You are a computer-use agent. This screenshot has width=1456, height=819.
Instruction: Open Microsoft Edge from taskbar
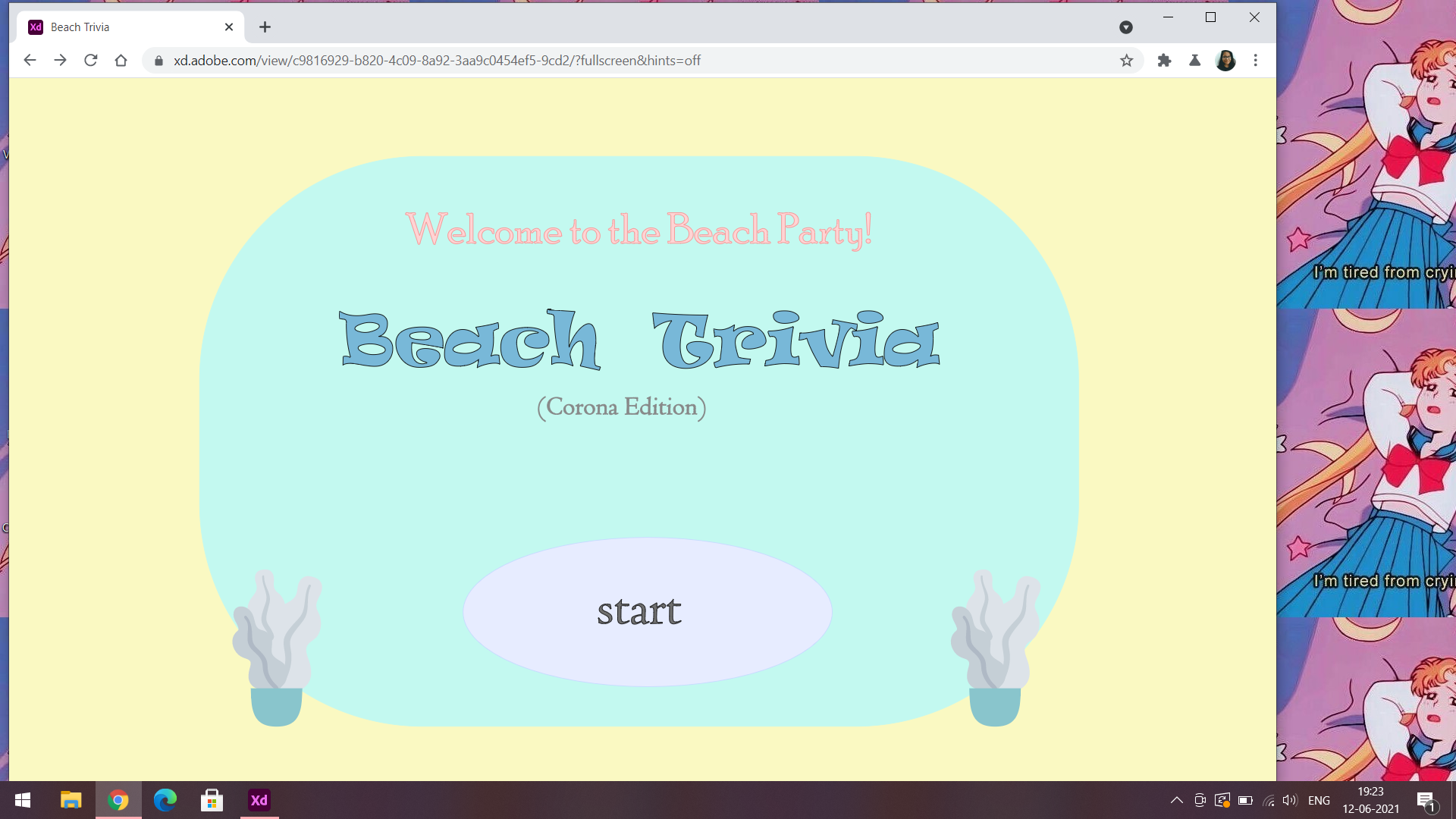point(165,800)
